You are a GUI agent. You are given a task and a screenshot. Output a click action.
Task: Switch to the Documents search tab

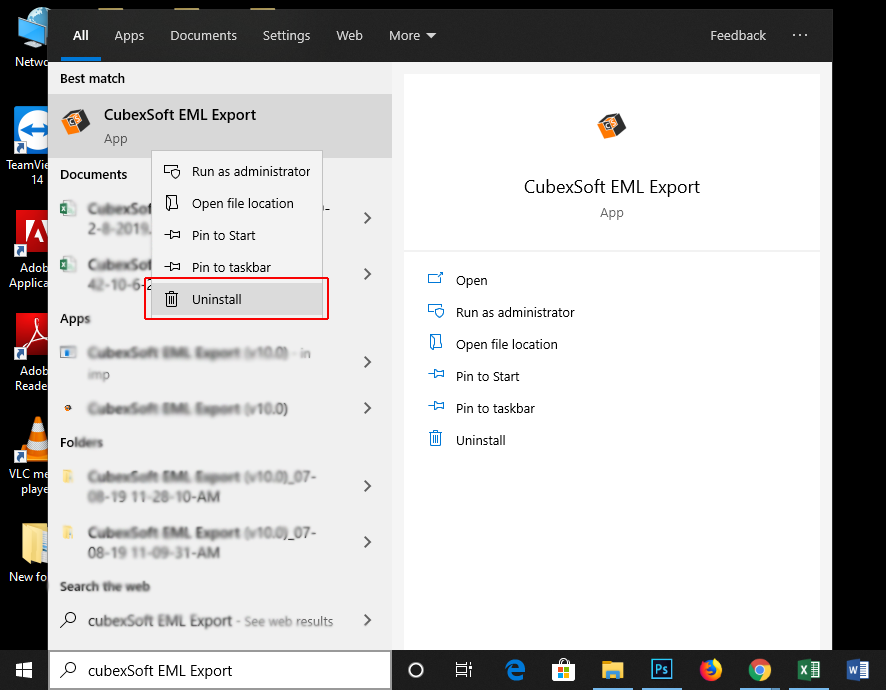point(203,36)
